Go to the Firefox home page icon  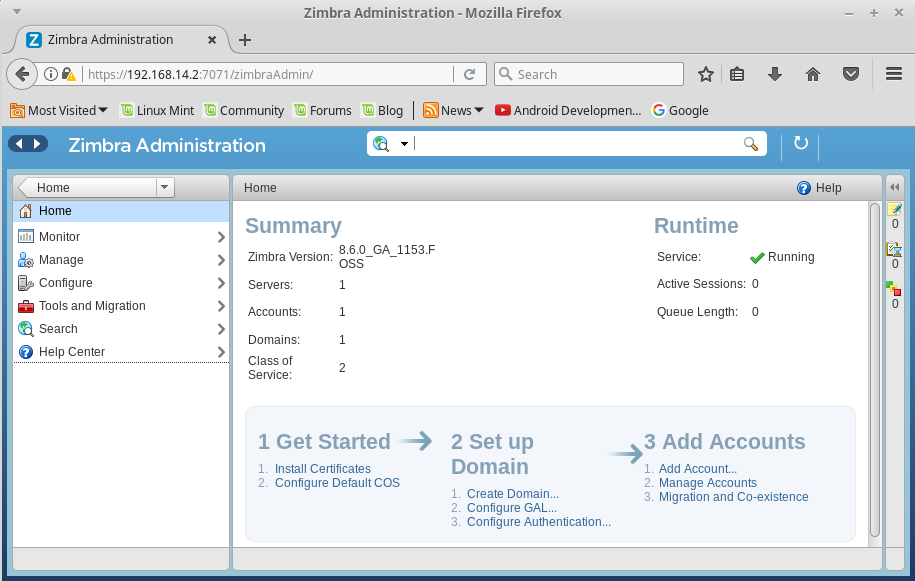point(813,74)
